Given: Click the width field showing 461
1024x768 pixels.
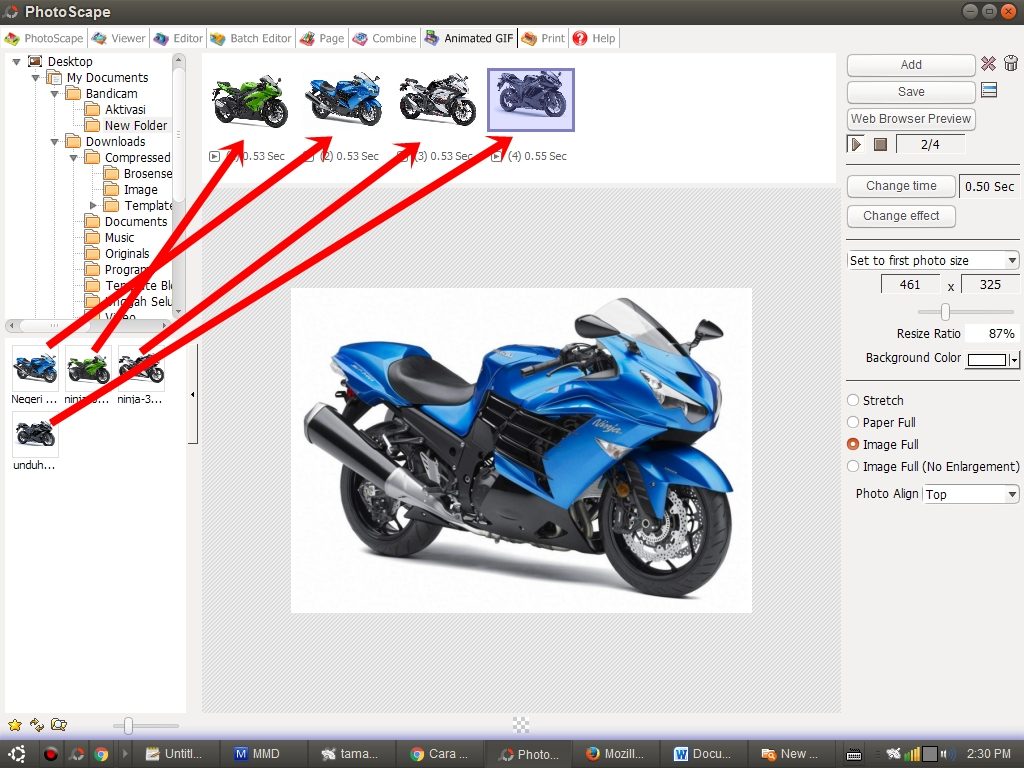Looking at the screenshot, I should [x=910, y=285].
